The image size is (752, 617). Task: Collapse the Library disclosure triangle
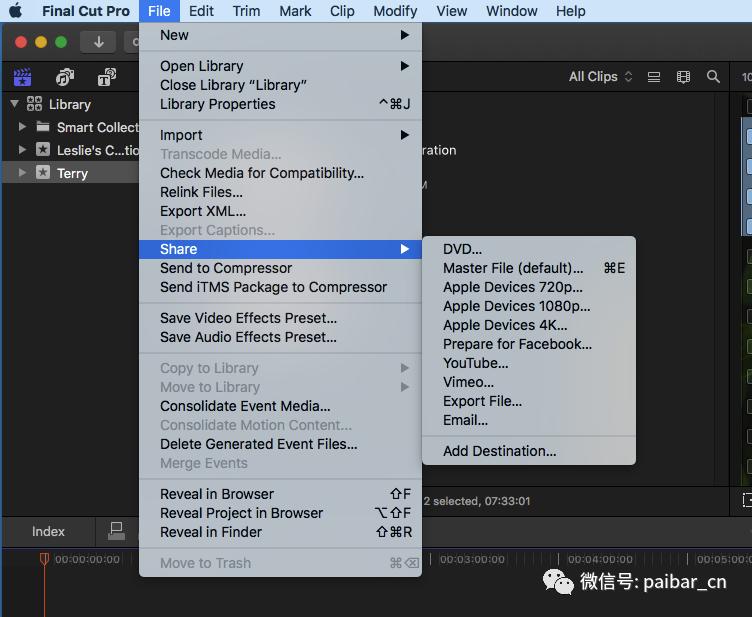click(14, 104)
